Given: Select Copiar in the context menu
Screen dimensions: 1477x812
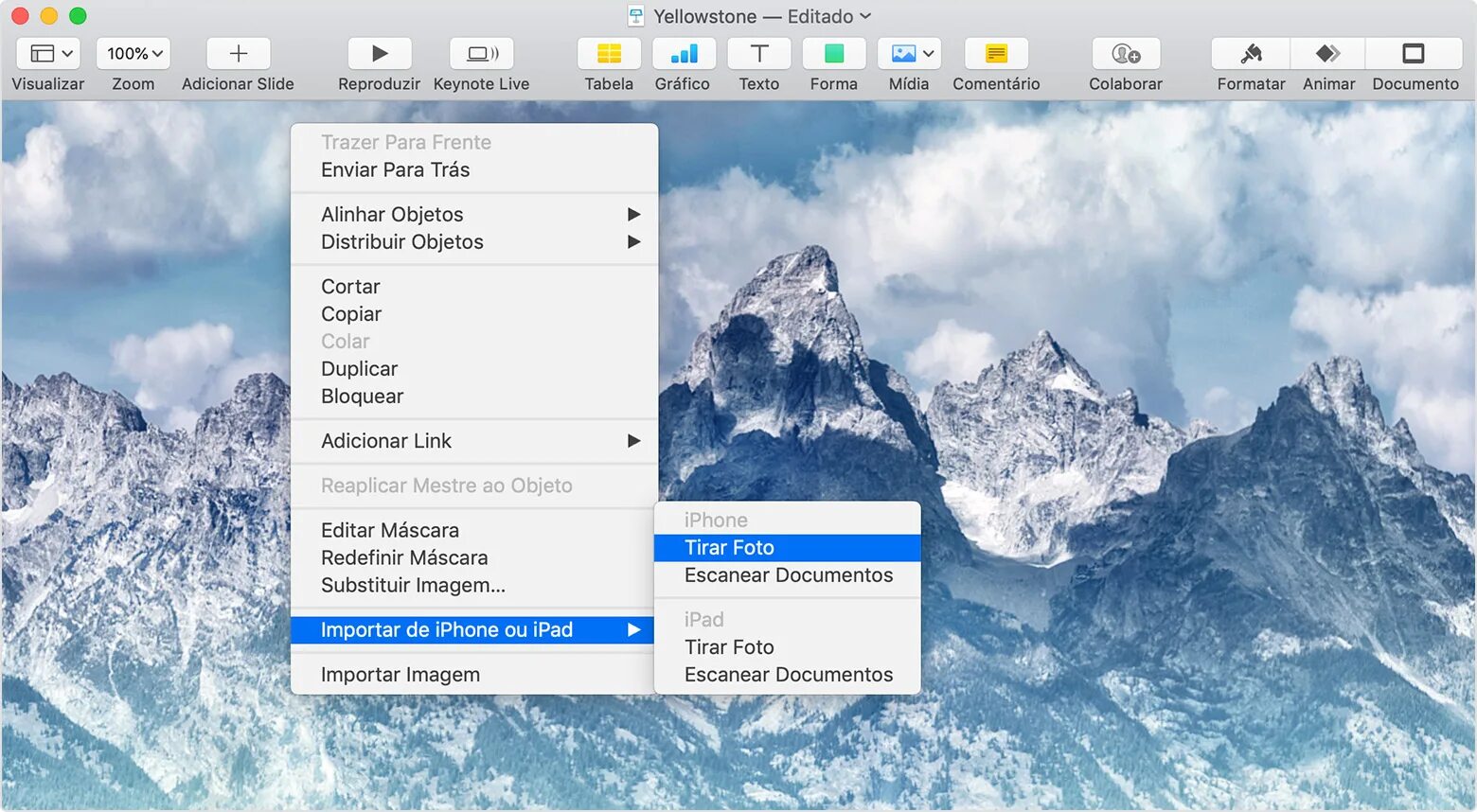Looking at the screenshot, I should point(474,313).
